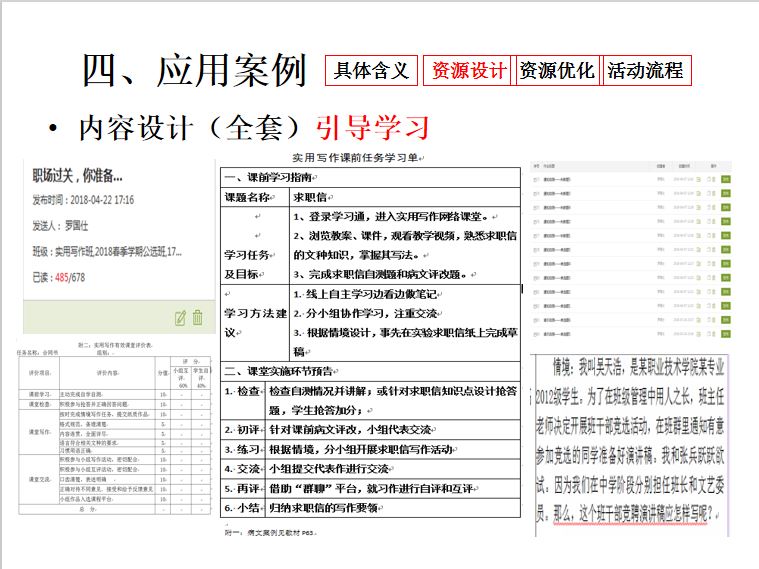Screen dimensions: 759x569
Task: Open the 活动流程 tab box
Action: 646,71
